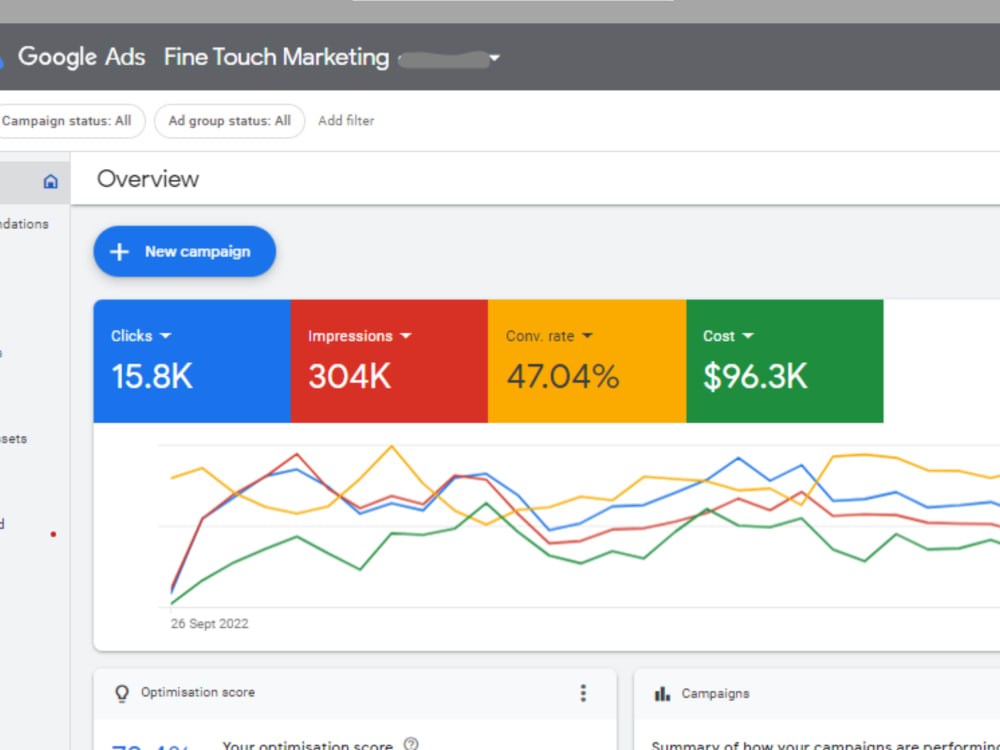The height and width of the screenshot is (750, 1000).
Task: Expand the account selector dropdown arrow
Action: (494, 58)
